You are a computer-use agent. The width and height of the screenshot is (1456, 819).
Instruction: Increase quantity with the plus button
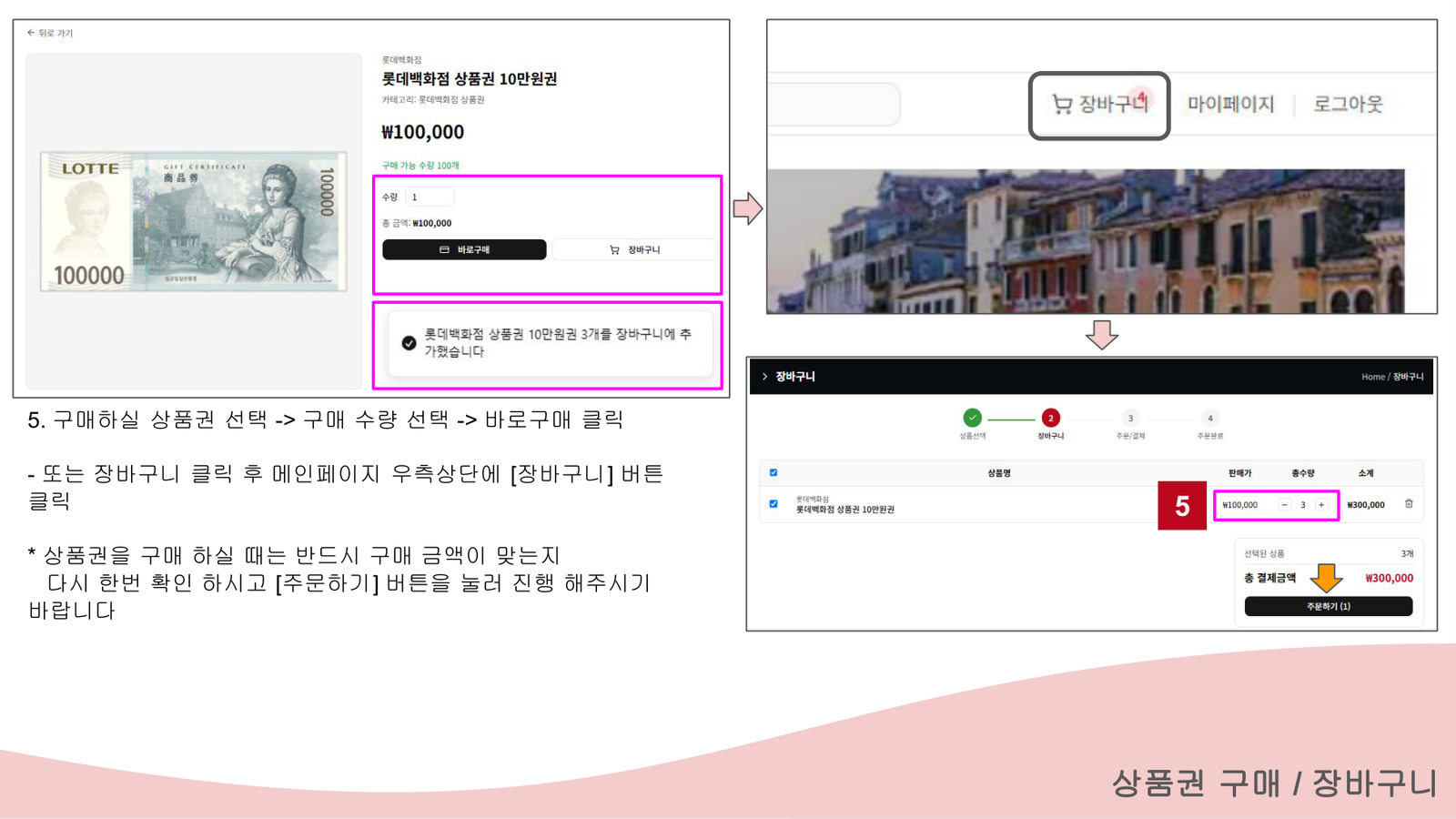(1321, 505)
